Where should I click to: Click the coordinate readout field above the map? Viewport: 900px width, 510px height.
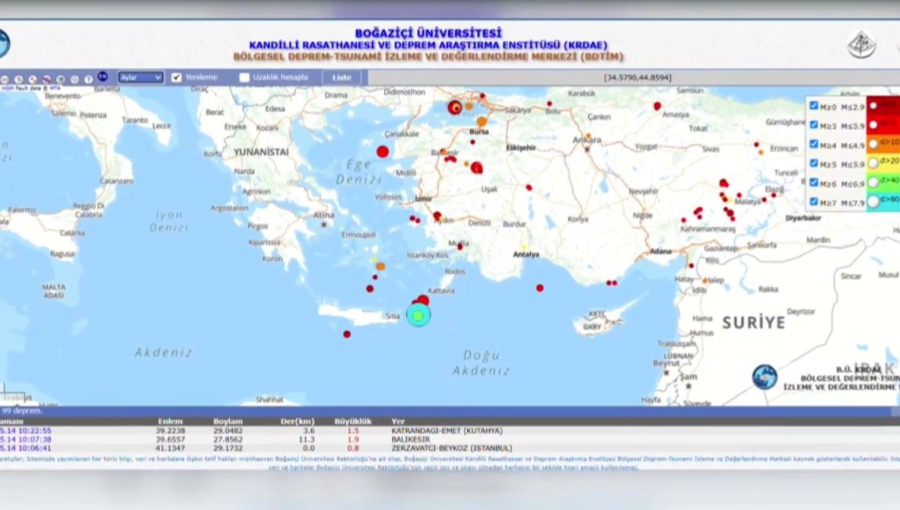636,77
